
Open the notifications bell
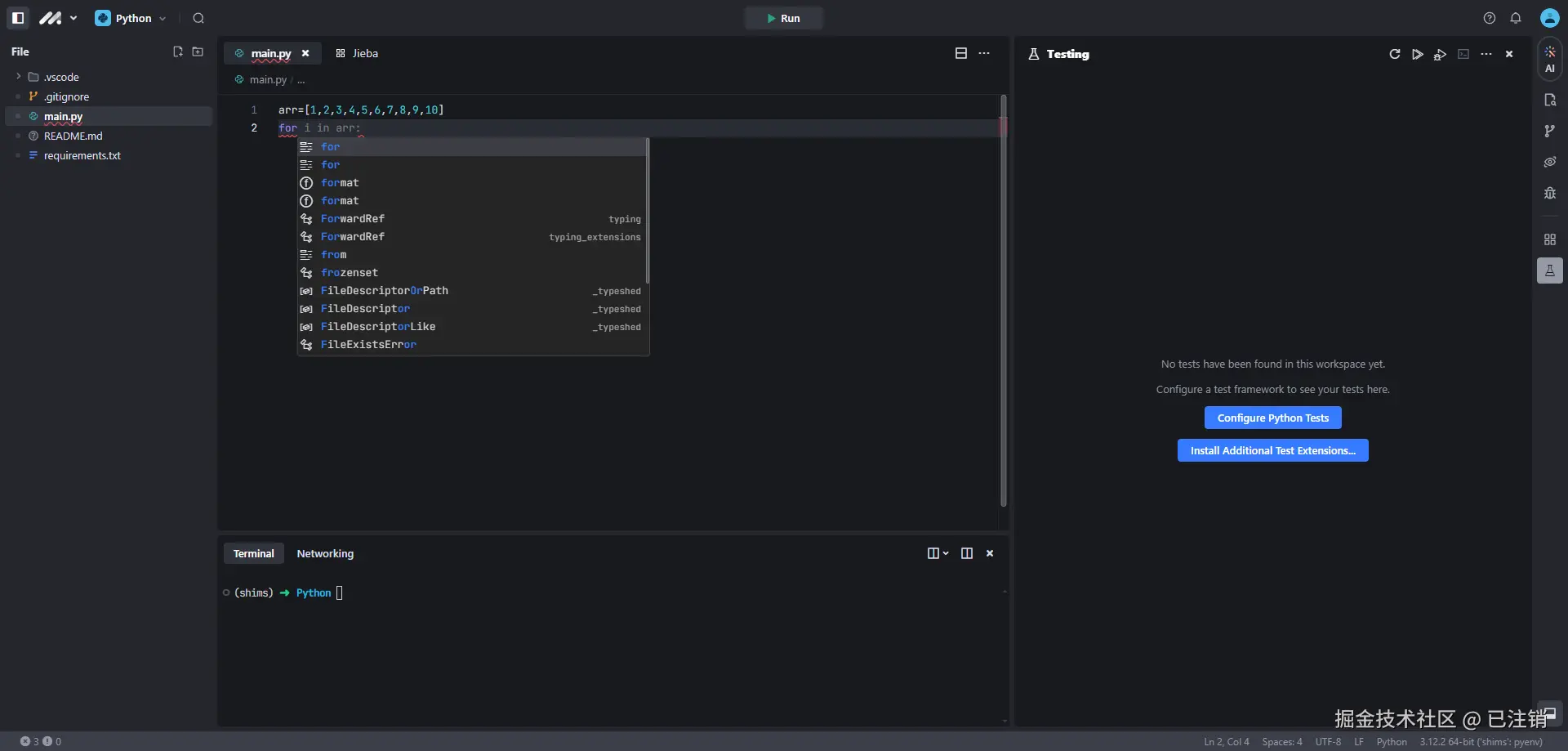pos(1516,18)
